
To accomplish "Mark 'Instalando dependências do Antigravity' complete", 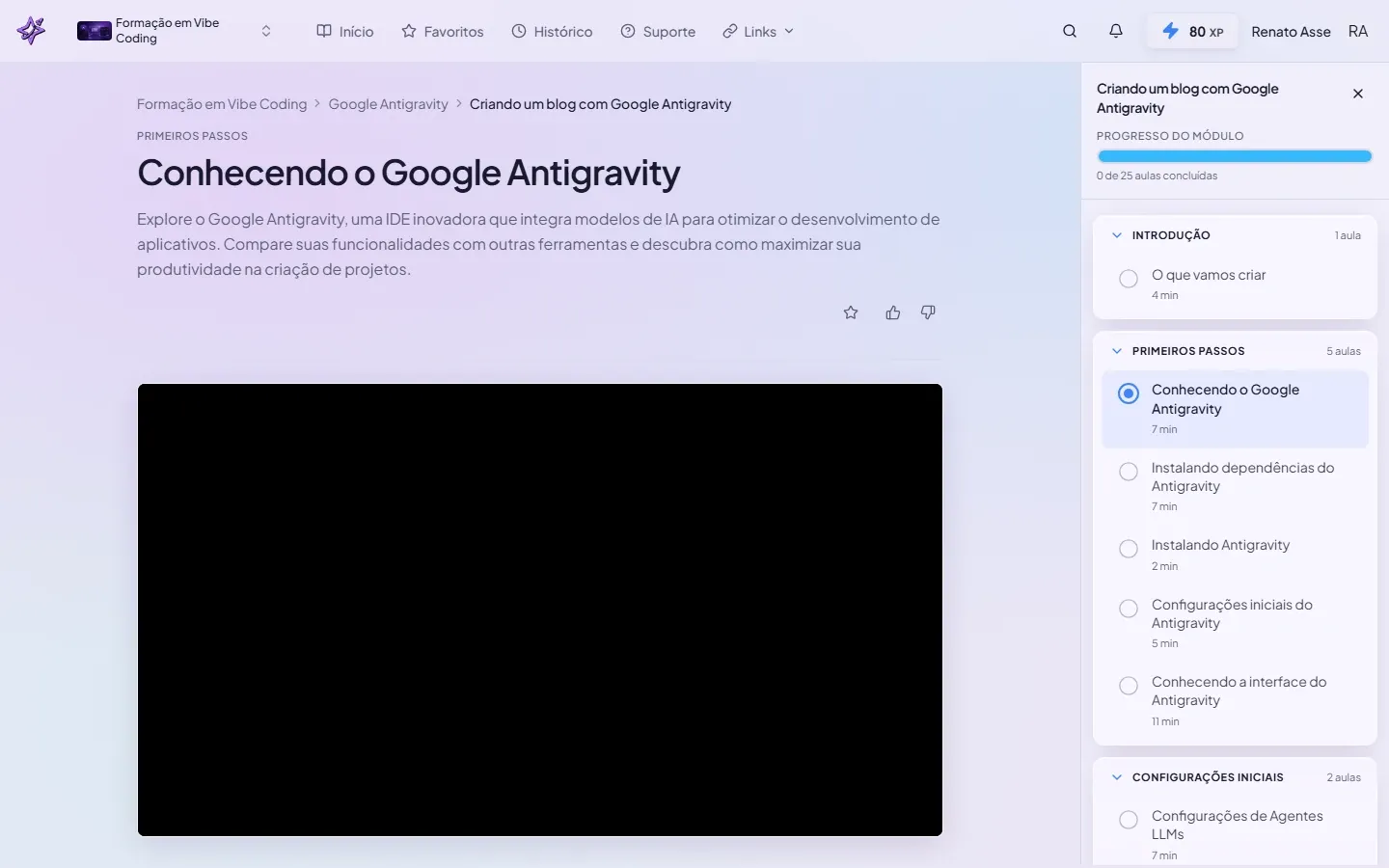I will pos(1129,472).
